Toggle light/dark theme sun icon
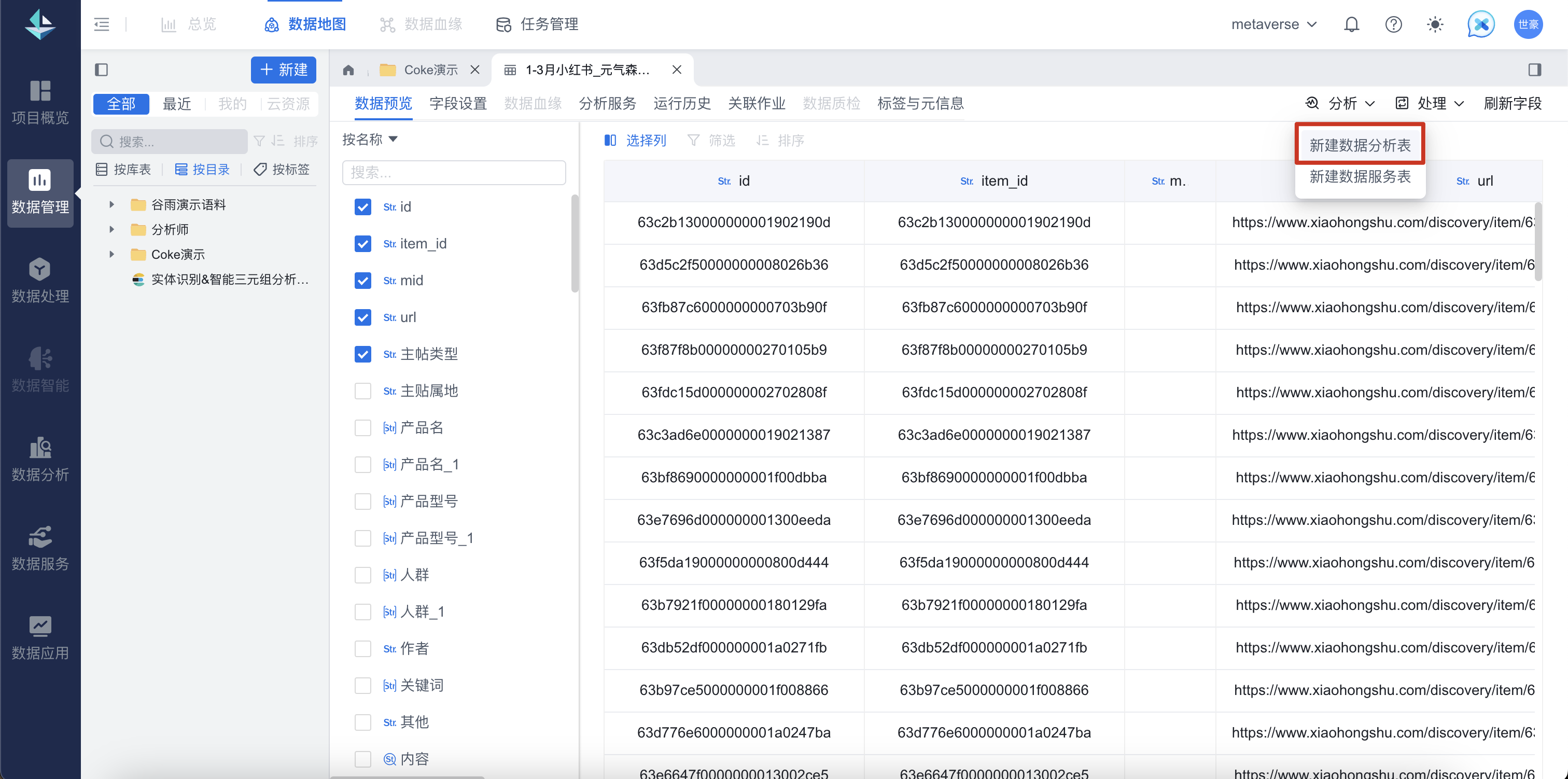Viewport: 1568px width, 779px height. (1435, 24)
